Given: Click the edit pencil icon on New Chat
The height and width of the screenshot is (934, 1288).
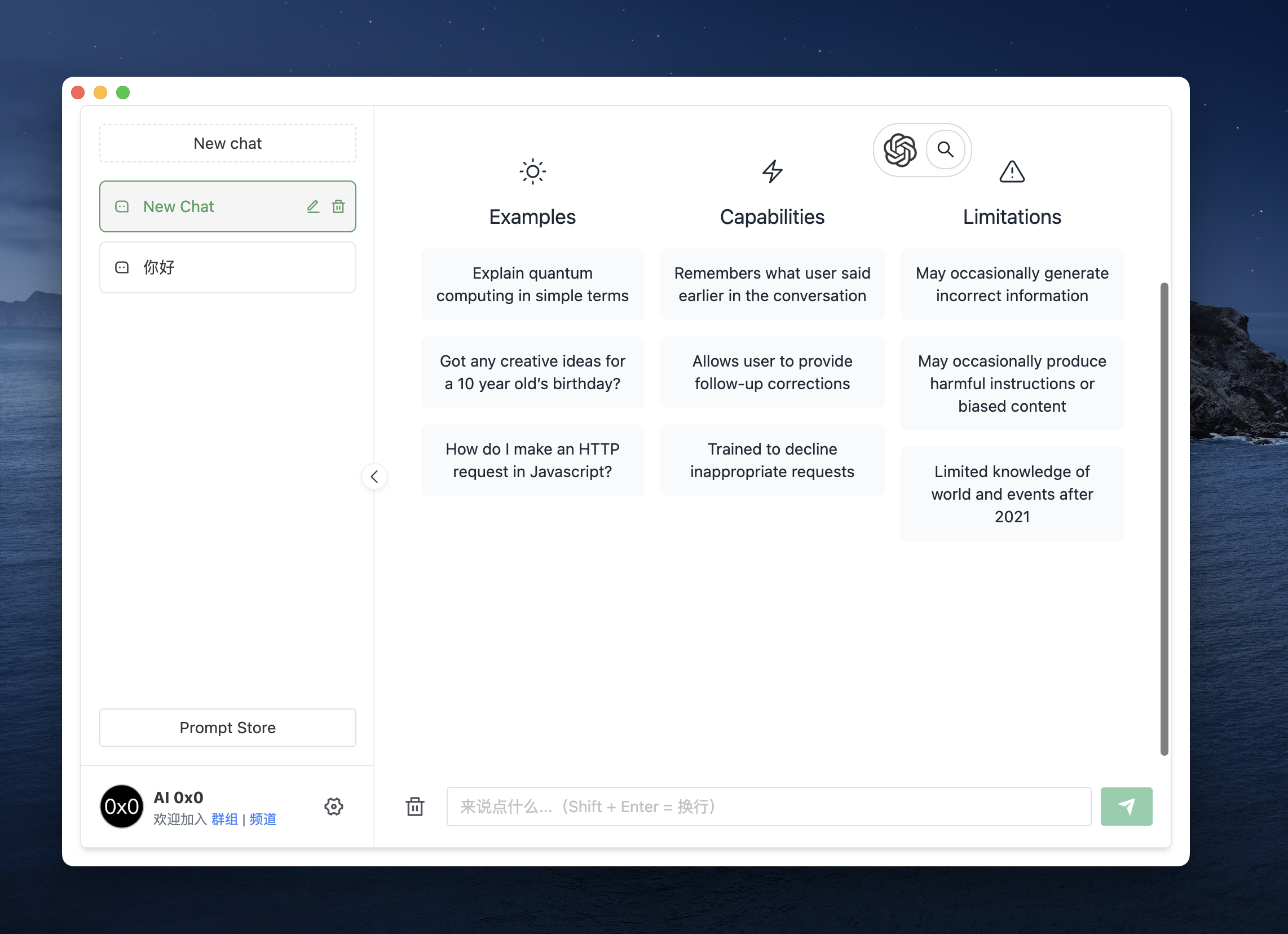Looking at the screenshot, I should click(x=313, y=207).
